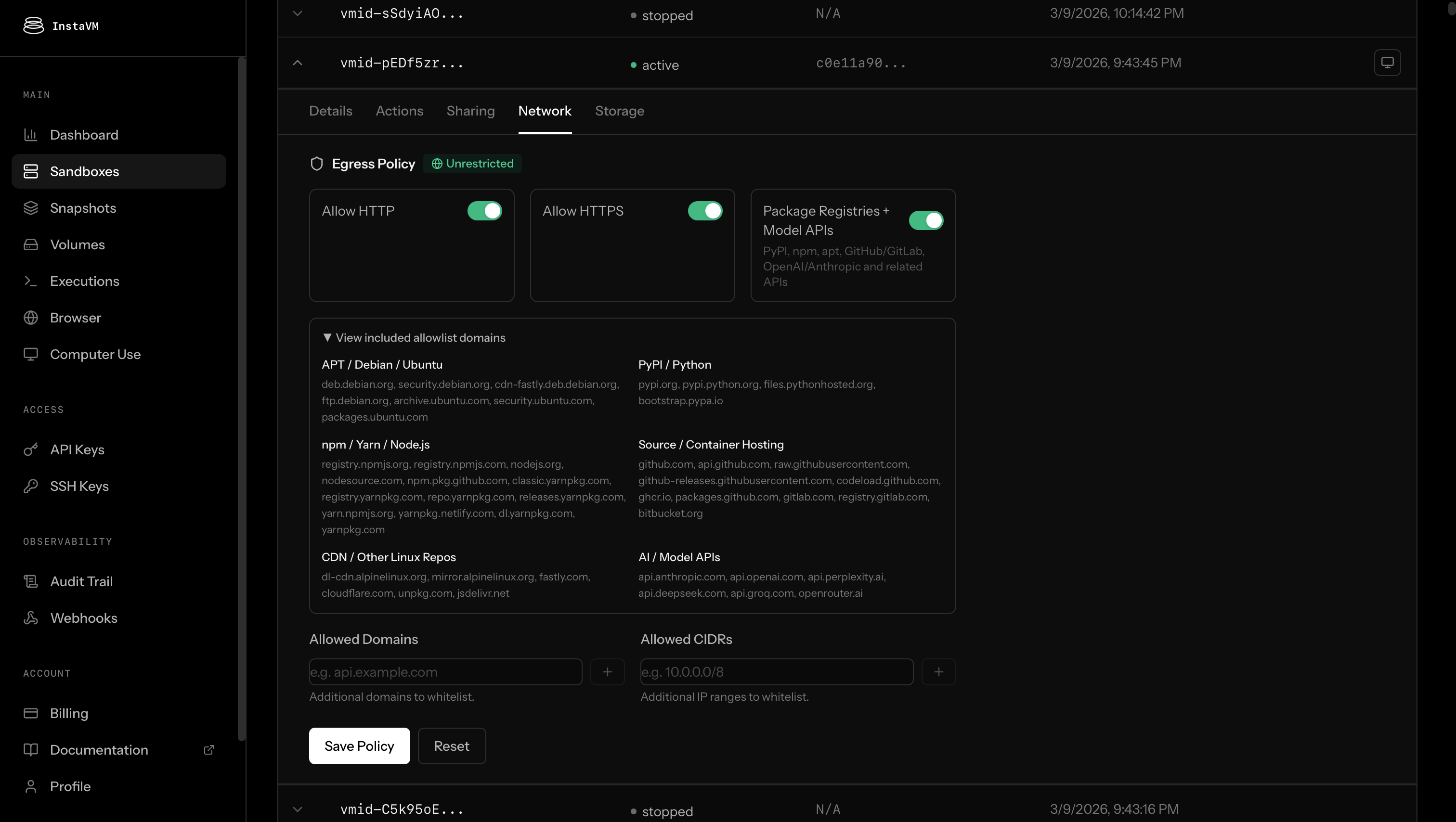Click the InstaVM logo icon
1456x822 pixels.
tap(33, 26)
